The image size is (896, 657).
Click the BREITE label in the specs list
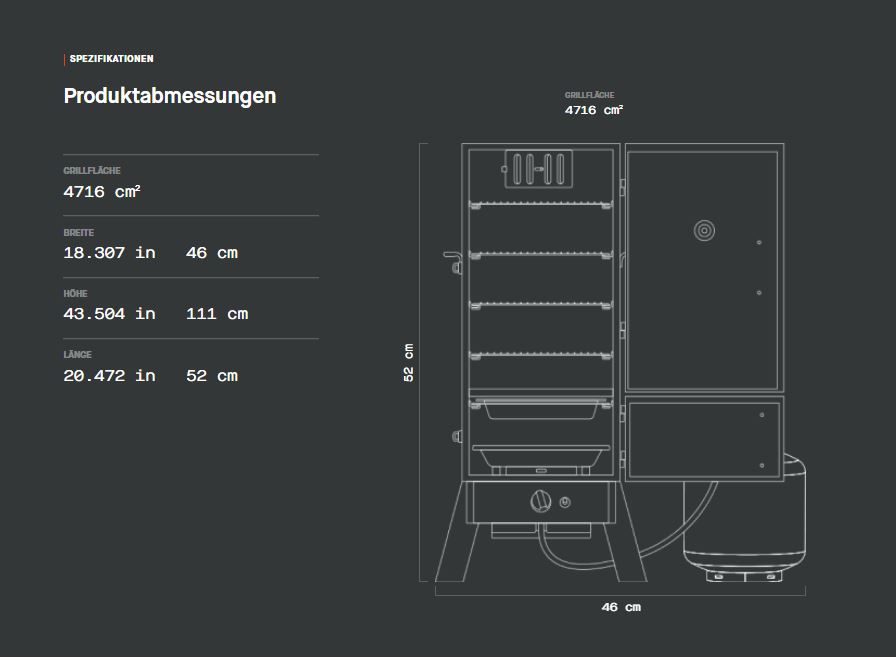[x=79, y=233]
